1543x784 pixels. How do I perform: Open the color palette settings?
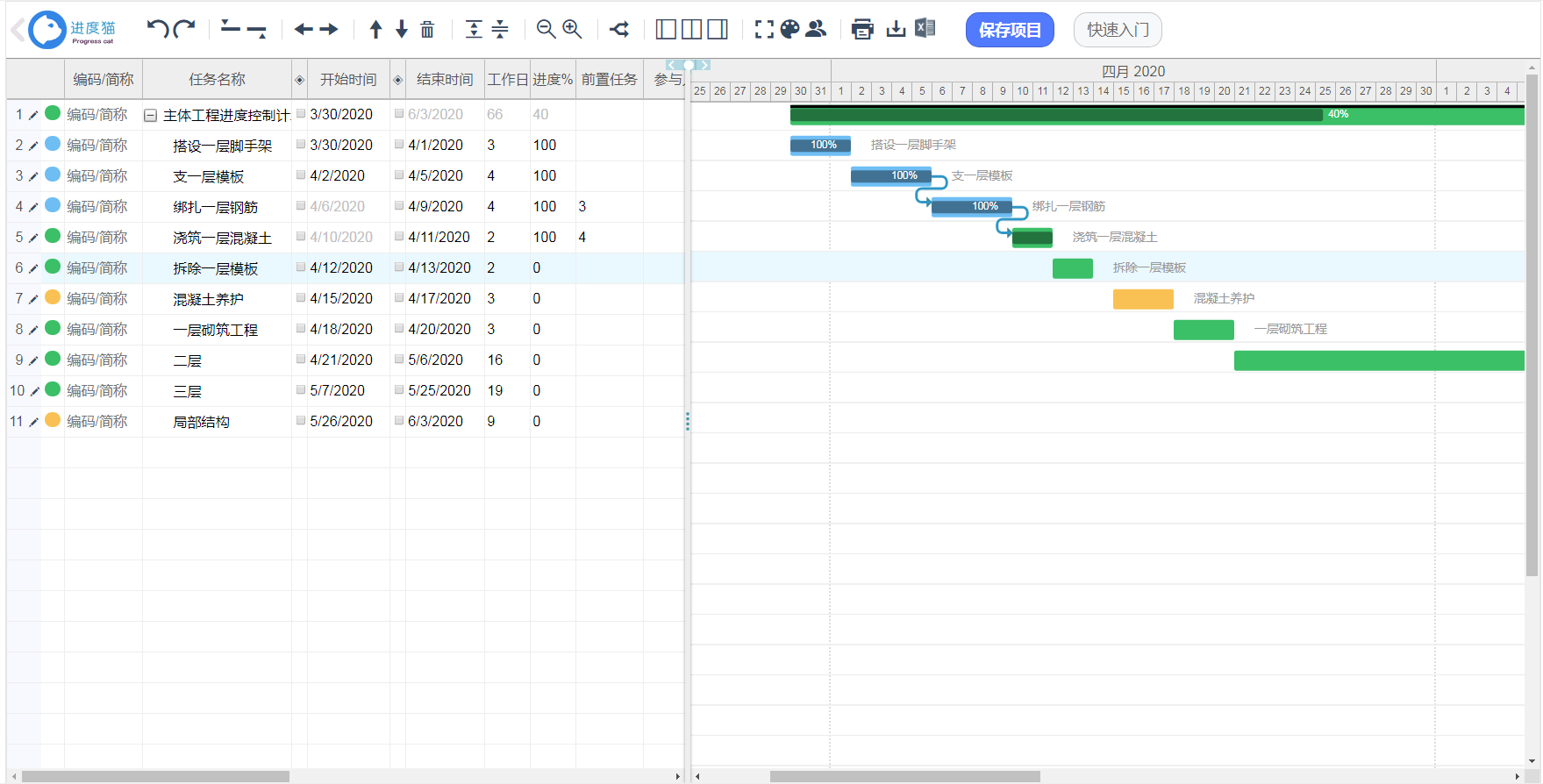pyautogui.click(x=789, y=29)
